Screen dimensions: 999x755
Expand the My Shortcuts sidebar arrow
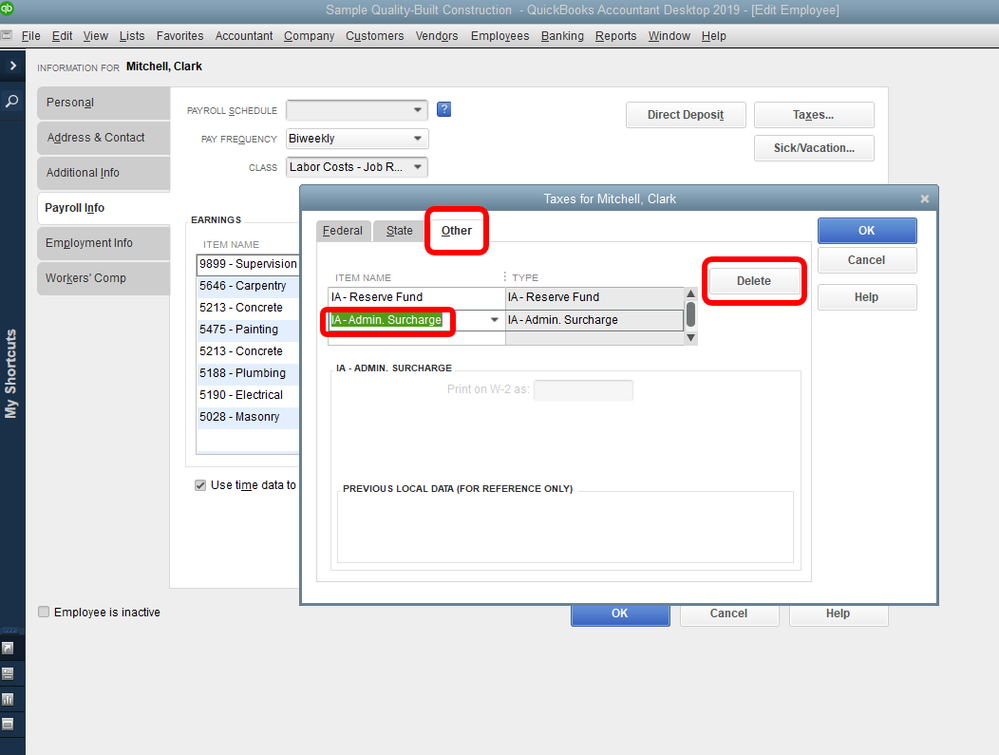(x=13, y=66)
